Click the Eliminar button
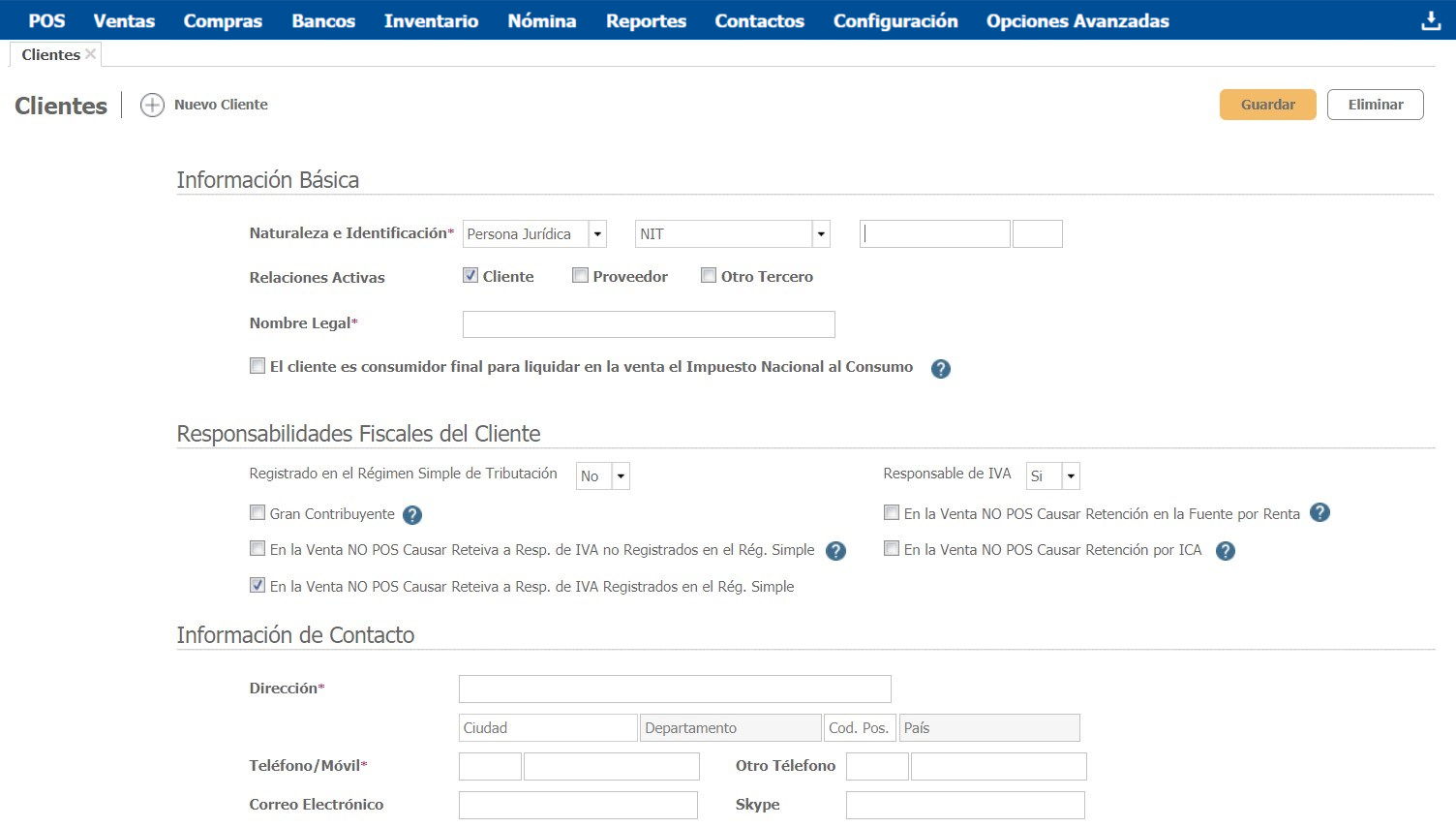This screenshot has width=1456, height=827. point(1375,105)
